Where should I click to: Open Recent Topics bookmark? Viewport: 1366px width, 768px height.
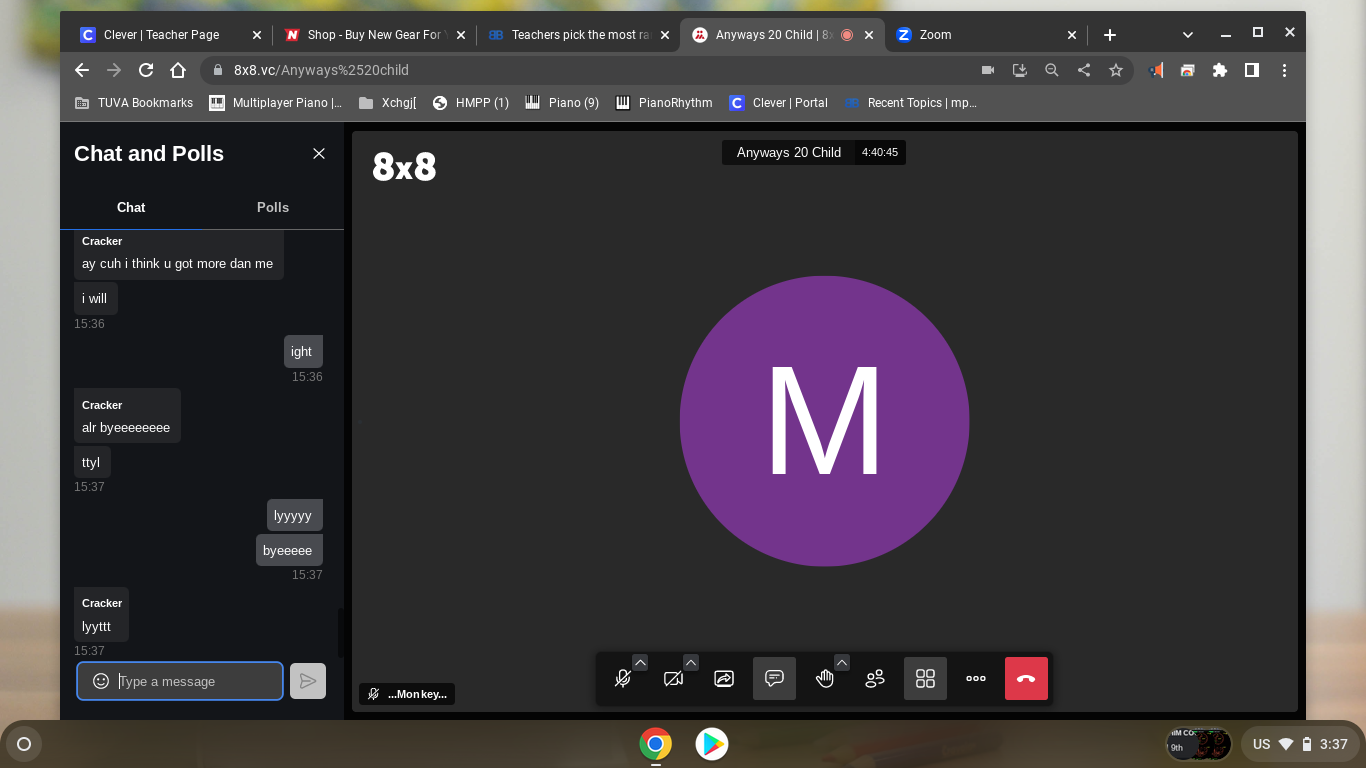(x=910, y=102)
